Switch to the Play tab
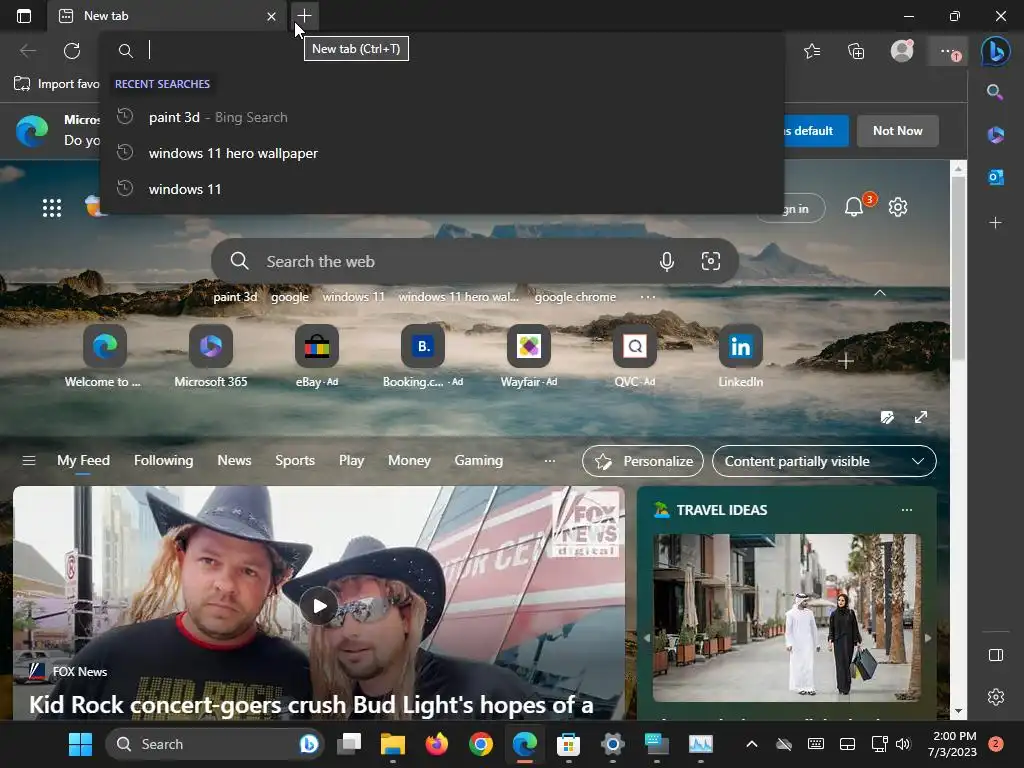This screenshot has width=1024, height=768. [351, 460]
